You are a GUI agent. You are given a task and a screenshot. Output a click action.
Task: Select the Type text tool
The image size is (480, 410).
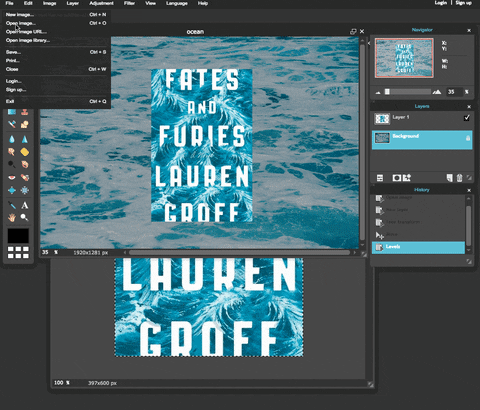point(24,205)
